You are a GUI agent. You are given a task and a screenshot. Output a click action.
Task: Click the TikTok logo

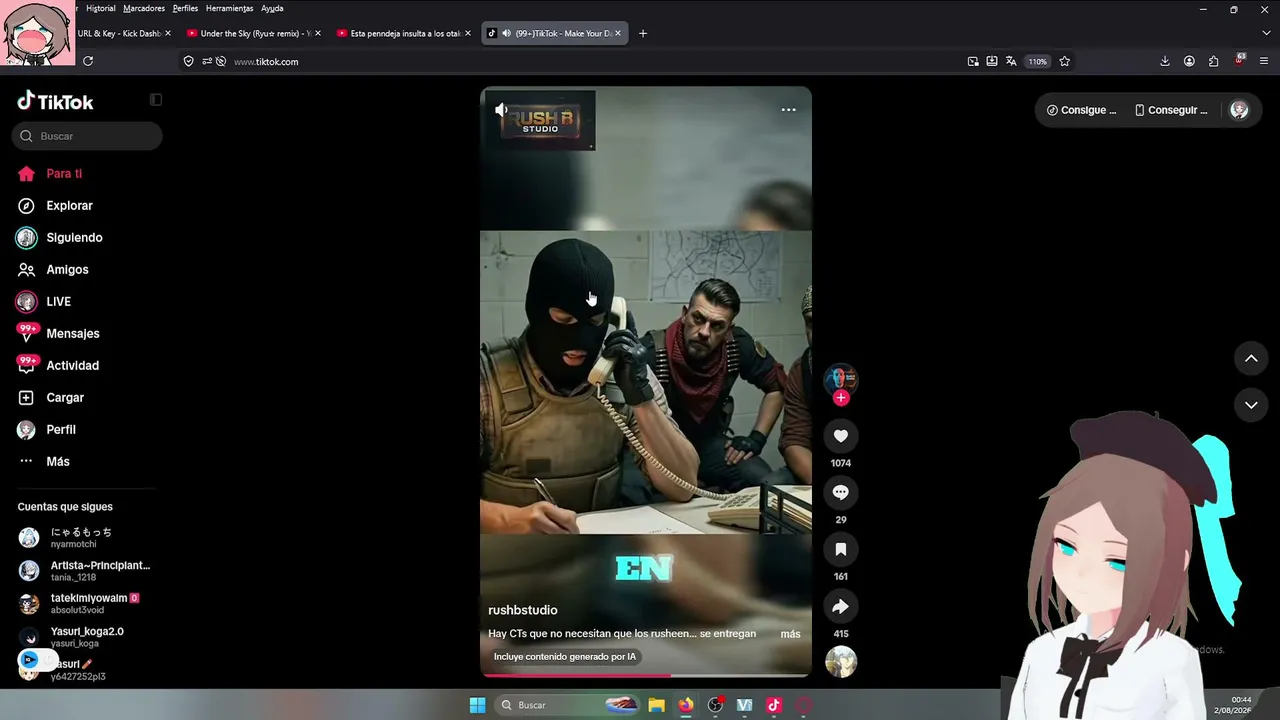click(x=56, y=101)
